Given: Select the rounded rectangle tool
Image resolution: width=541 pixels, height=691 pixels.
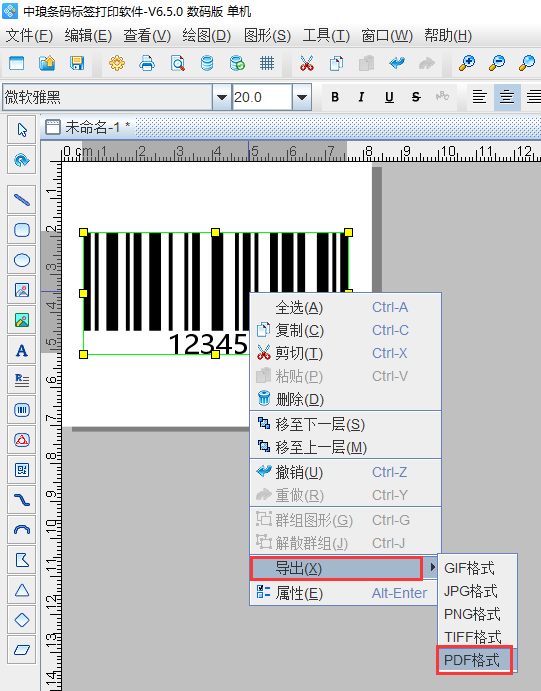Looking at the screenshot, I should (22, 230).
